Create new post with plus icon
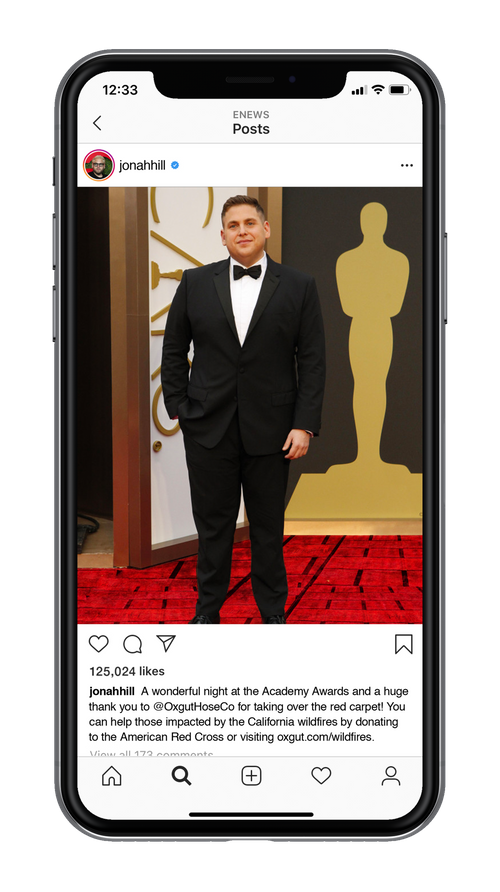The height and width of the screenshot is (892, 500). click(x=251, y=776)
